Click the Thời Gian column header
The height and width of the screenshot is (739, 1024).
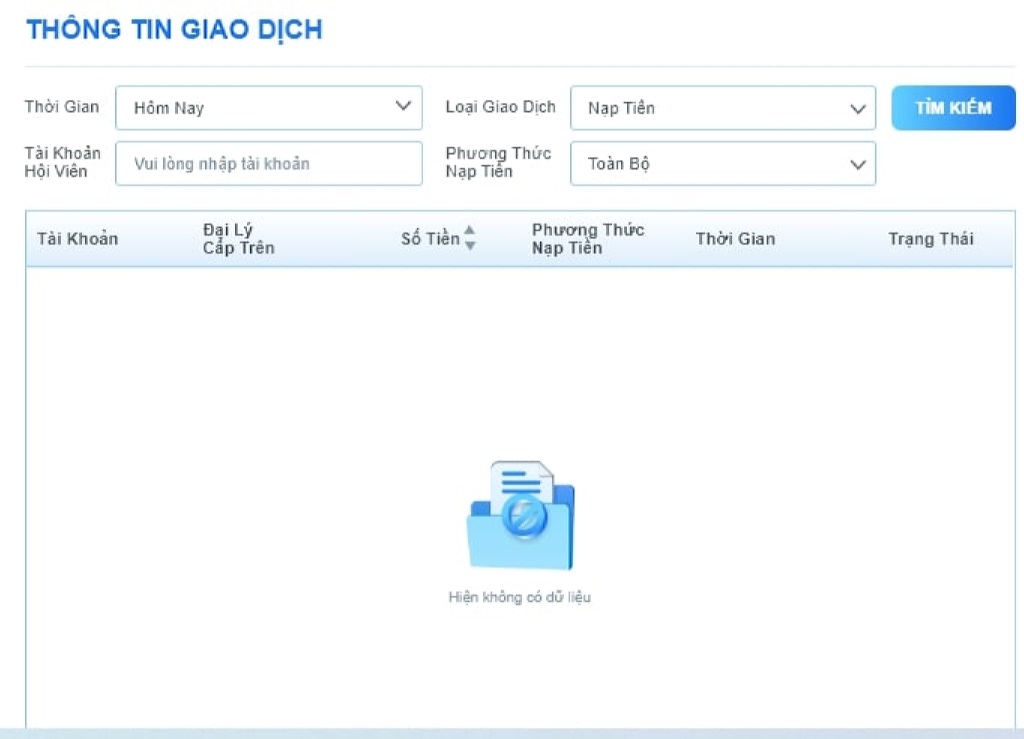[x=735, y=239]
